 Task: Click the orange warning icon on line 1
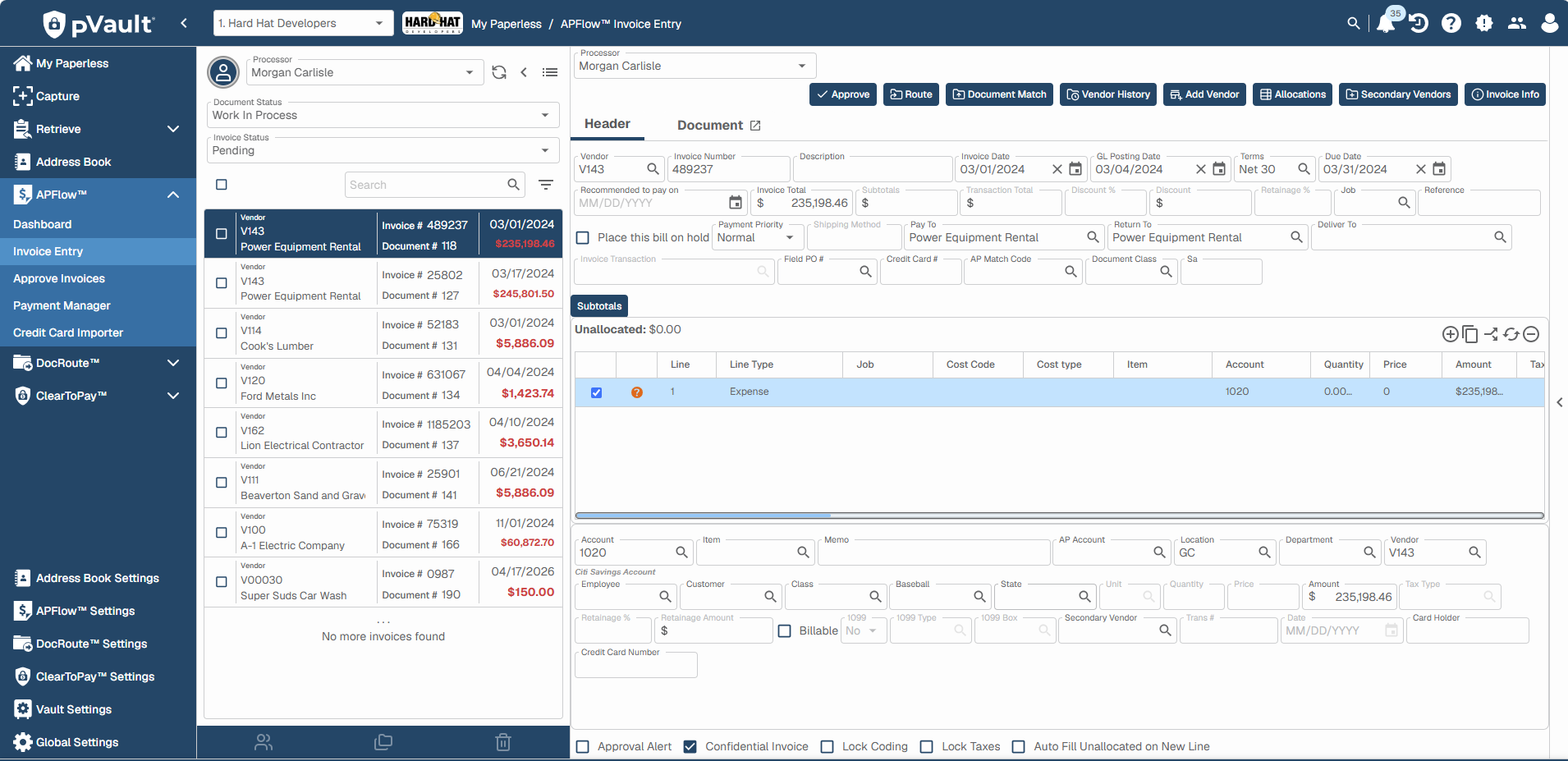637,392
